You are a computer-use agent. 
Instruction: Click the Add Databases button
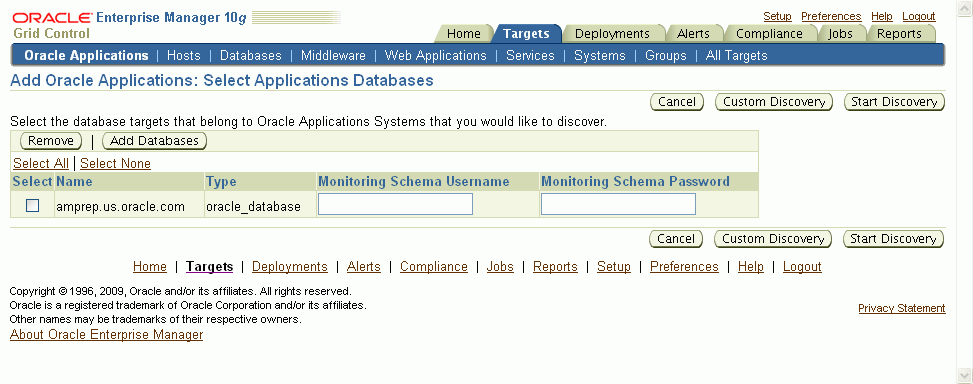(155, 141)
